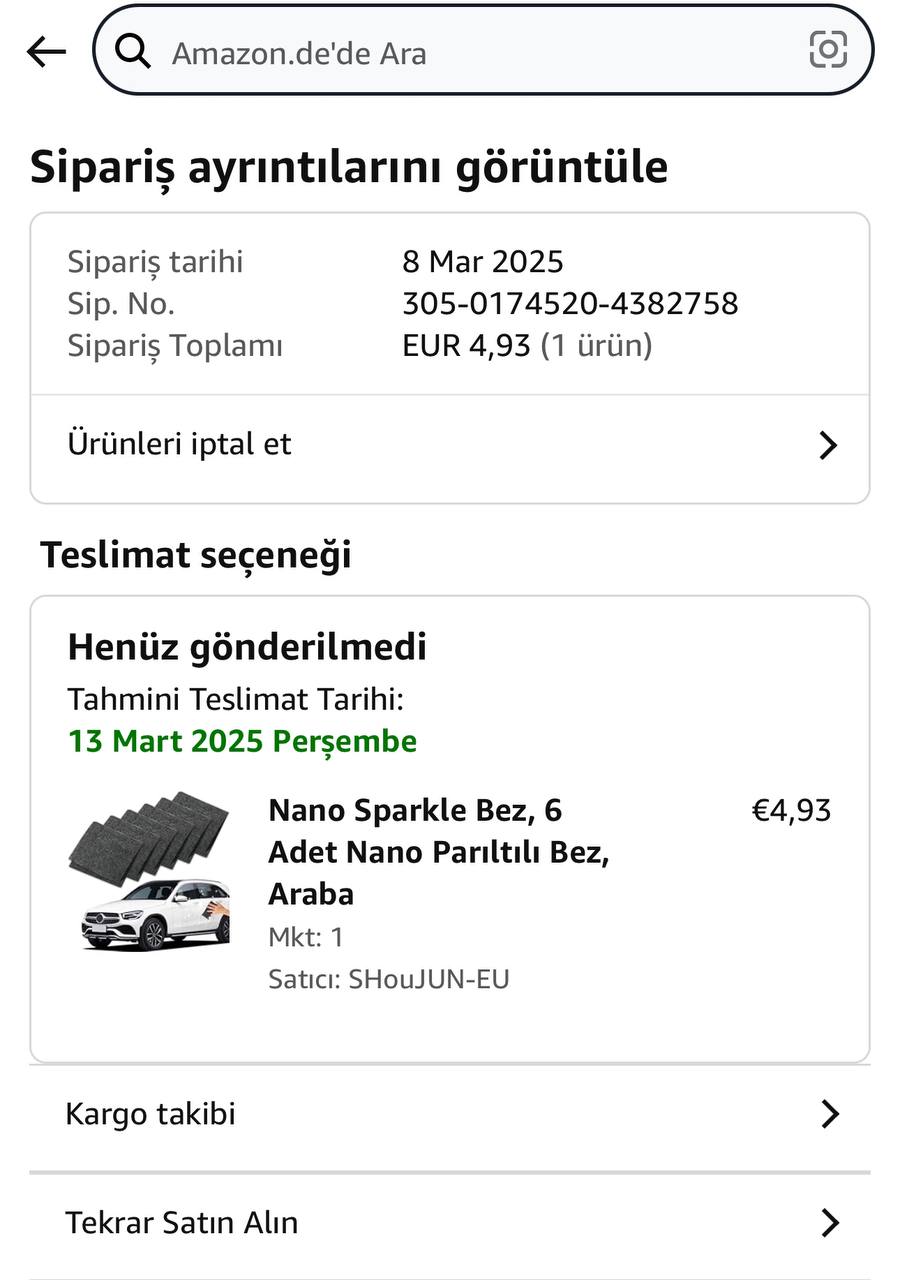The height and width of the screenshot is (1280, 900).
Task: Open the camera lens scan icon
Action: coord(828,49)
